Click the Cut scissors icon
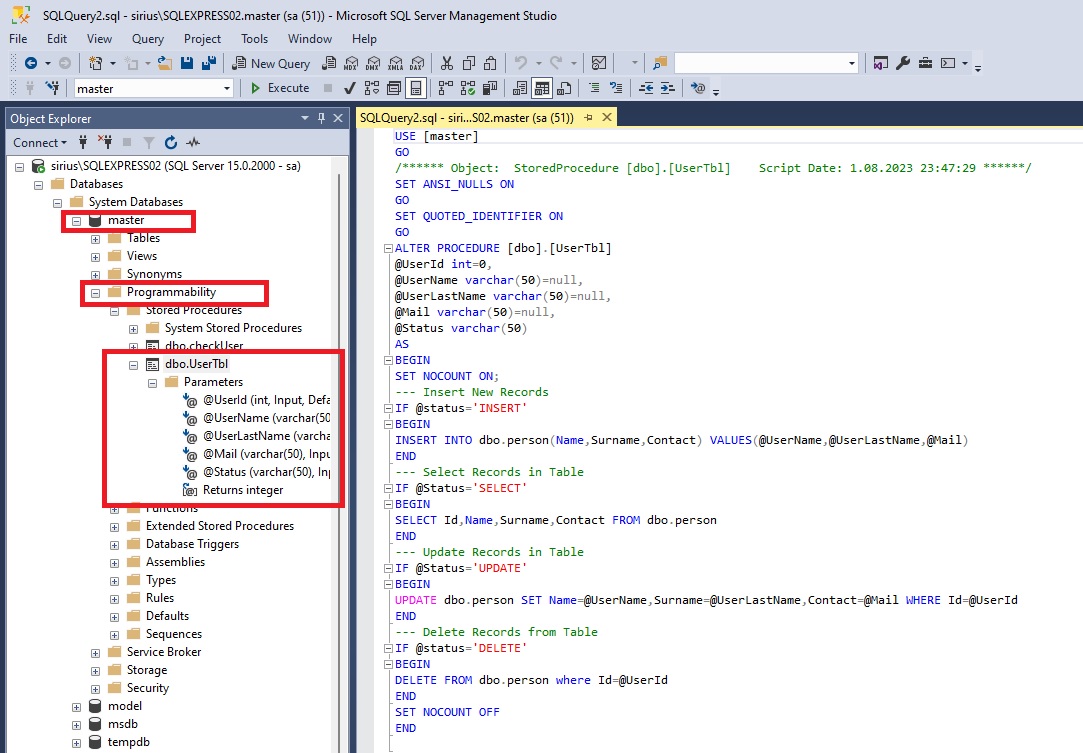Viewport: 1083px width, 753px height. (x=447, y=63)
